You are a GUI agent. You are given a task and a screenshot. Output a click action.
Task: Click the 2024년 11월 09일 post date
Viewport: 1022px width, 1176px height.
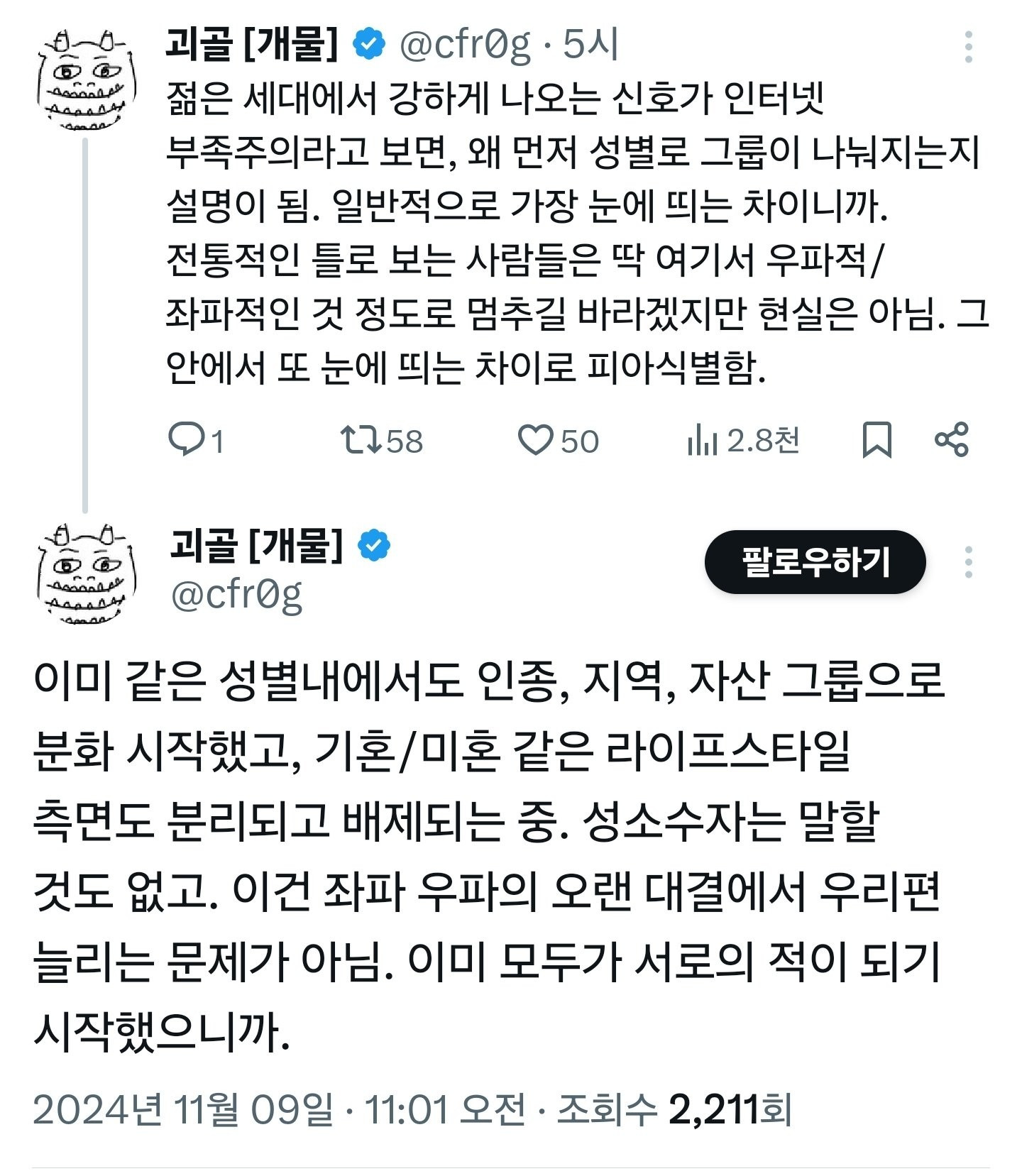pyautogui.click(x=182, y=1109)
